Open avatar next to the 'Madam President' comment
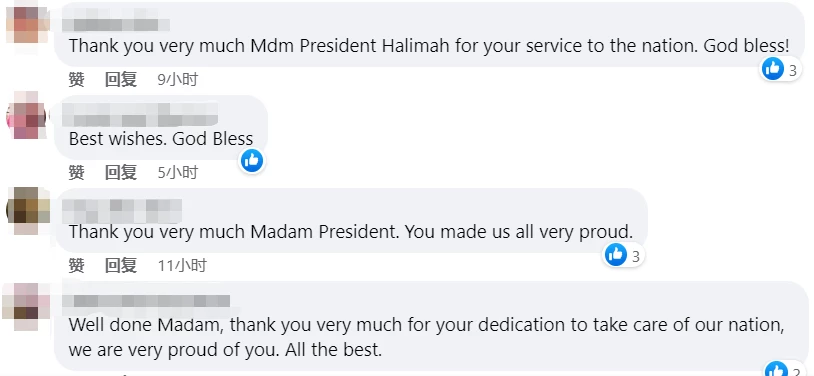The height and width of the screenshot is (376, 814). pos(27,210)
